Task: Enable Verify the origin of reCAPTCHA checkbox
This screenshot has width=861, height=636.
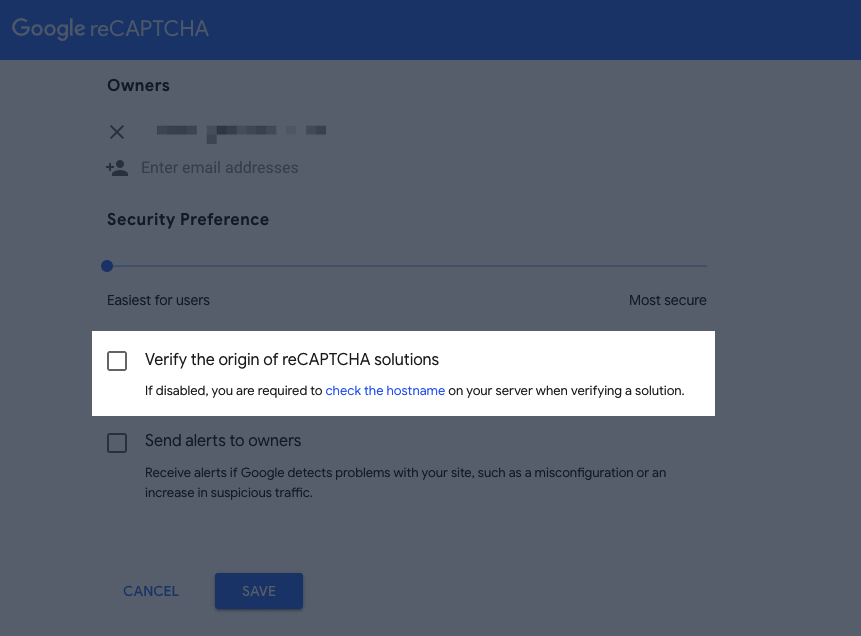Action: coord(117,361)
